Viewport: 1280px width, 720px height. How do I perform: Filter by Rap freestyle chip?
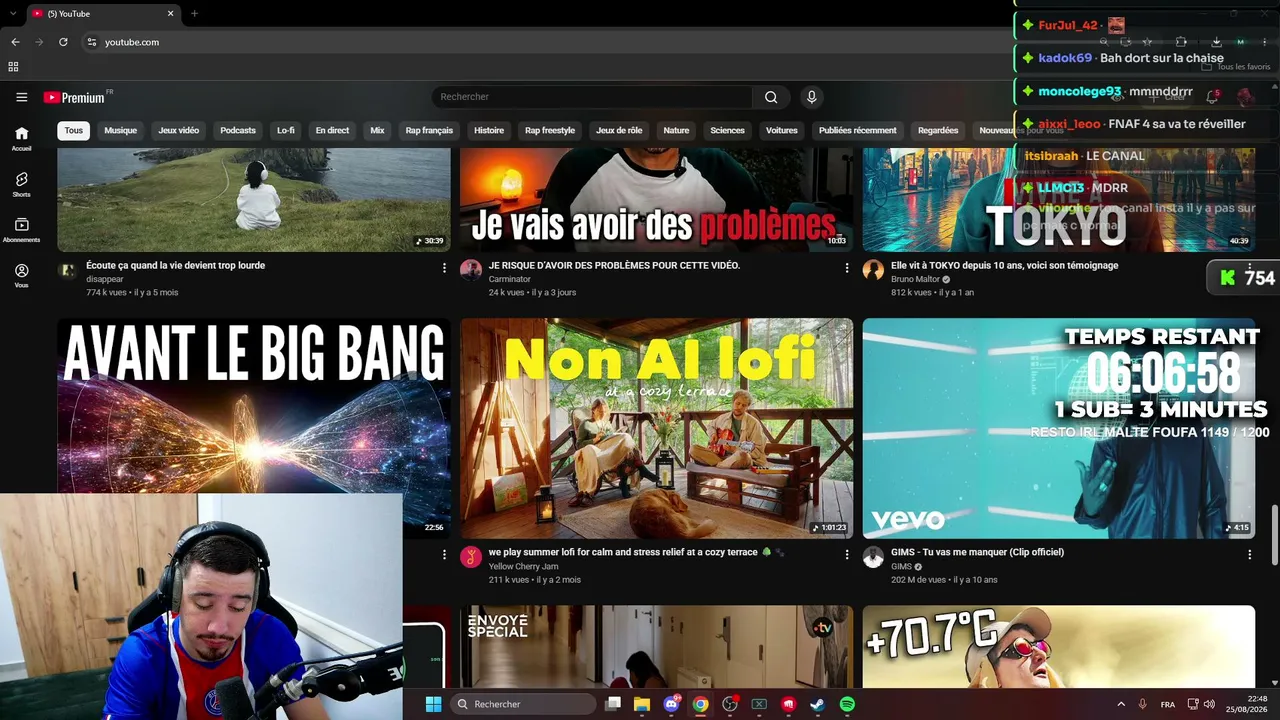550,130
